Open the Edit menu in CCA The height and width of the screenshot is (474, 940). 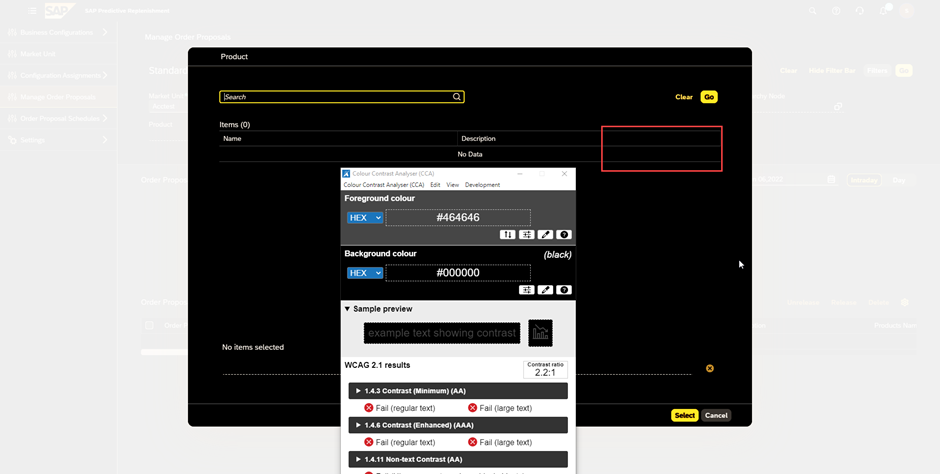click(435, 185)
